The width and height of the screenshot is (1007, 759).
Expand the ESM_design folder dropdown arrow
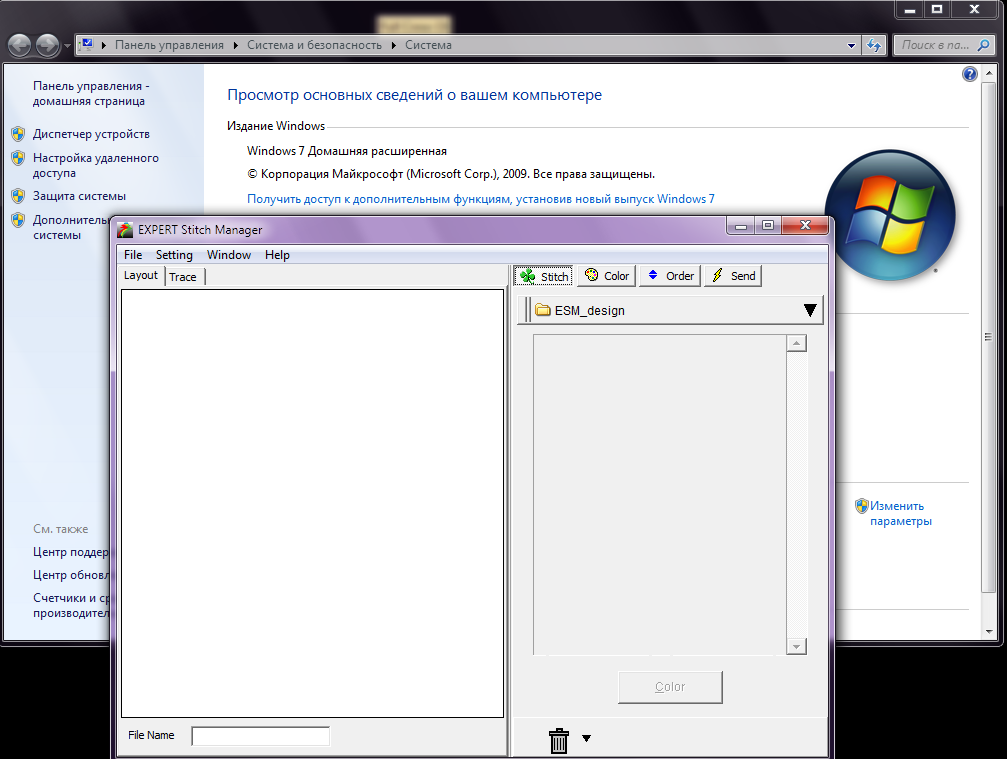810,310
